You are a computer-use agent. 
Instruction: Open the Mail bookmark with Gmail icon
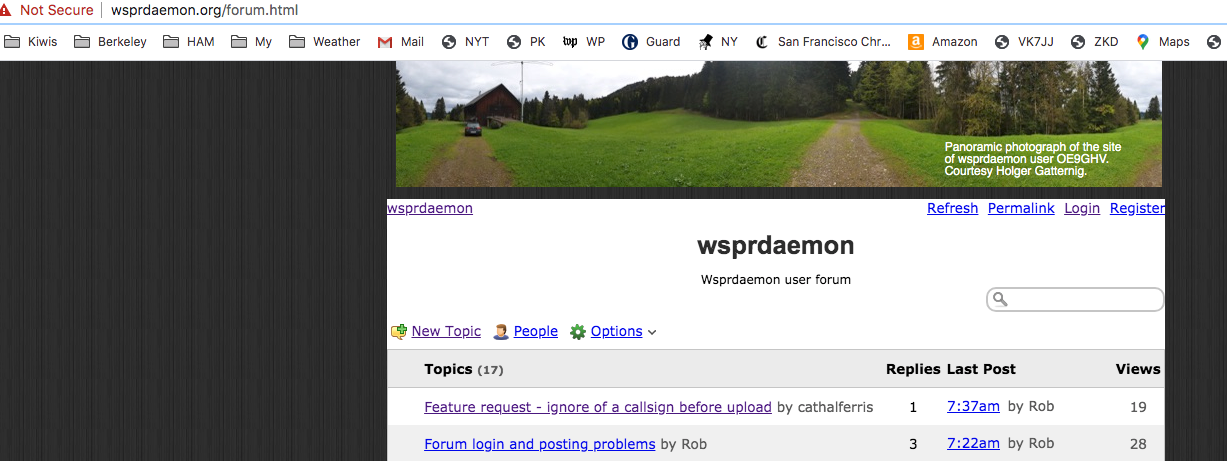pos(385,42)
